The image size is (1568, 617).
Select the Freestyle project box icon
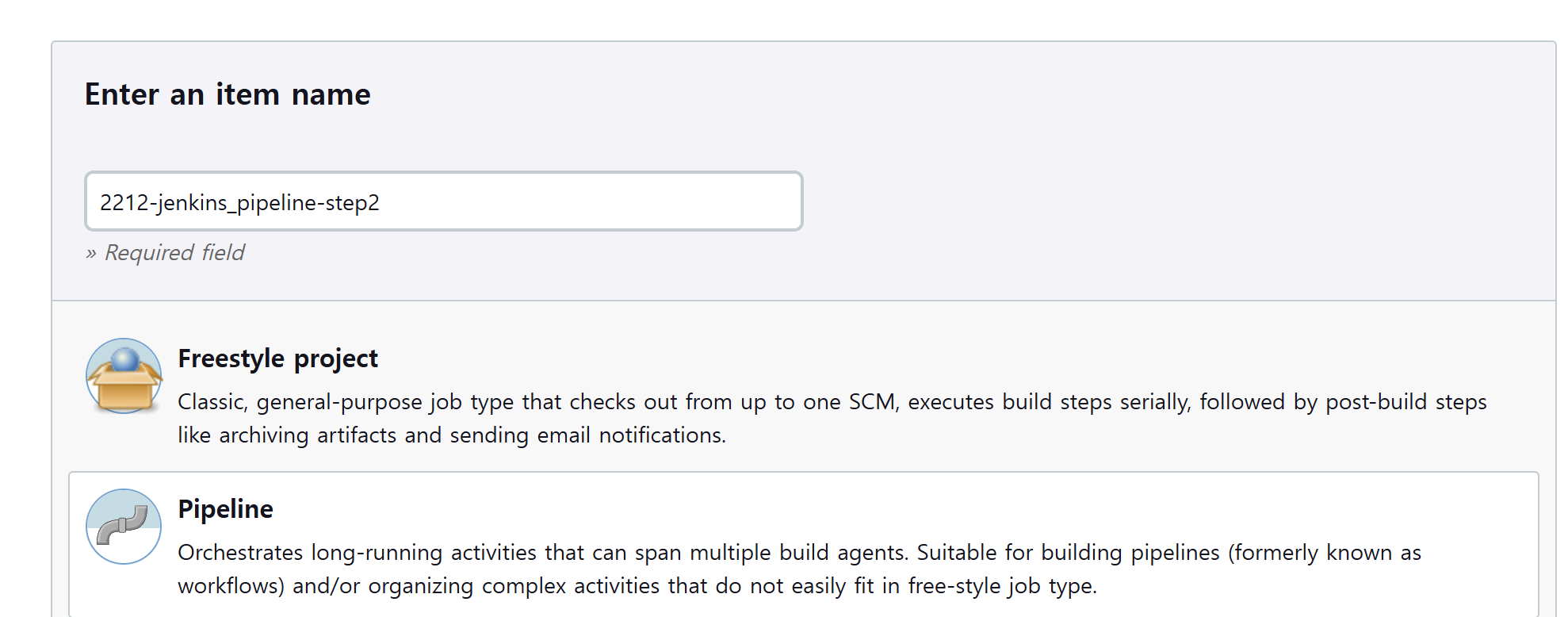(x=124, y=376)
